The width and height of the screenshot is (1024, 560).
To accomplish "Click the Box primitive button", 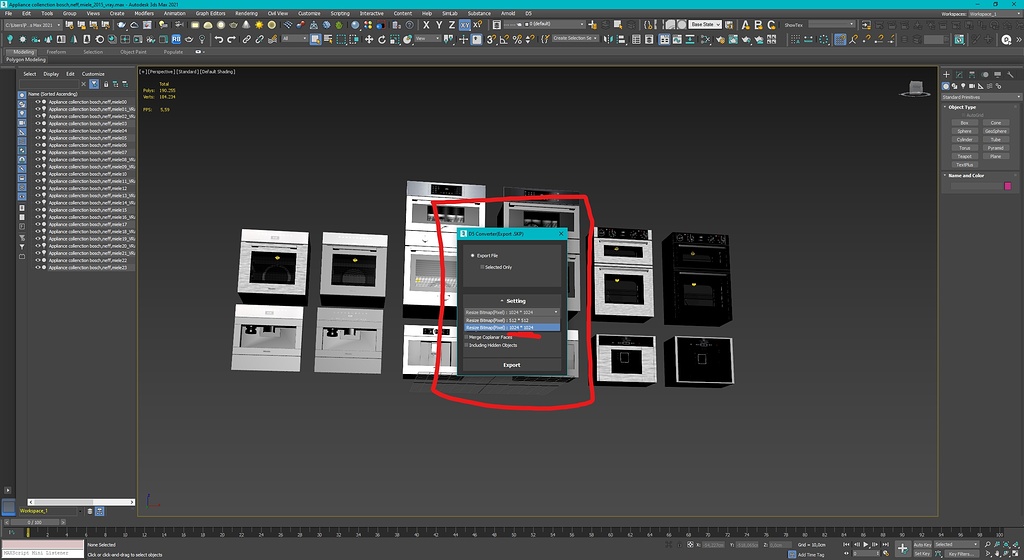I will click(964, 123).
